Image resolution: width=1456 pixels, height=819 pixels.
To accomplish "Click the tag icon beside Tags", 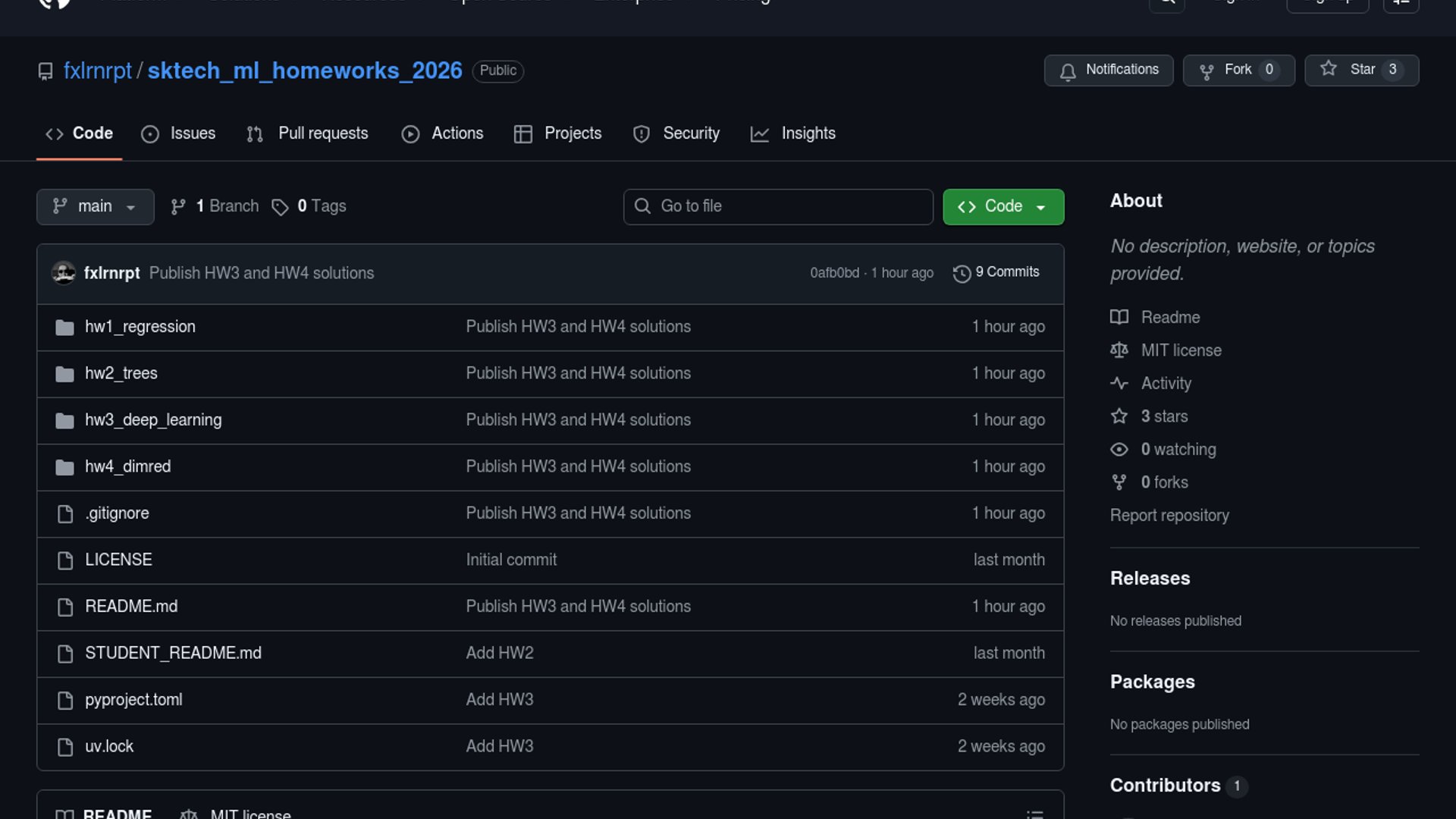I will point(280,207).
